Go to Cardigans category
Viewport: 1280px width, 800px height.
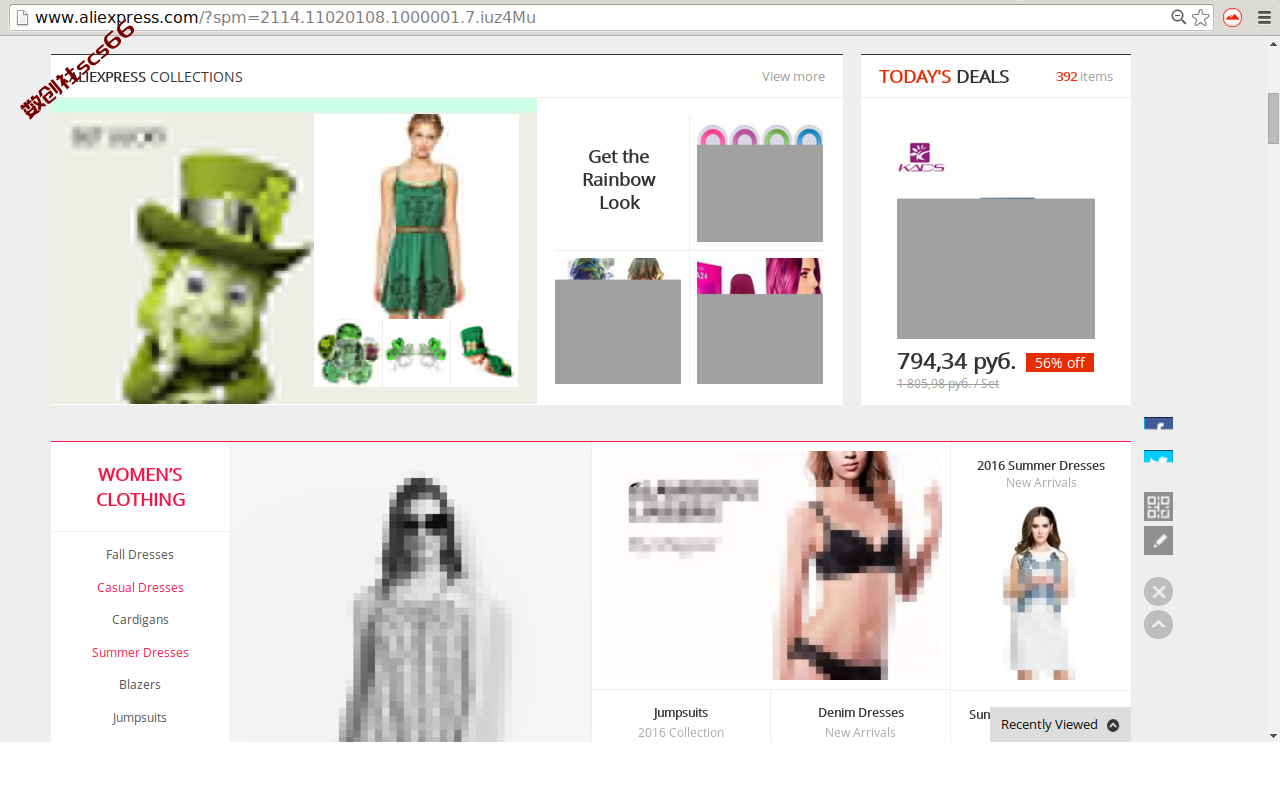[140, 620]
